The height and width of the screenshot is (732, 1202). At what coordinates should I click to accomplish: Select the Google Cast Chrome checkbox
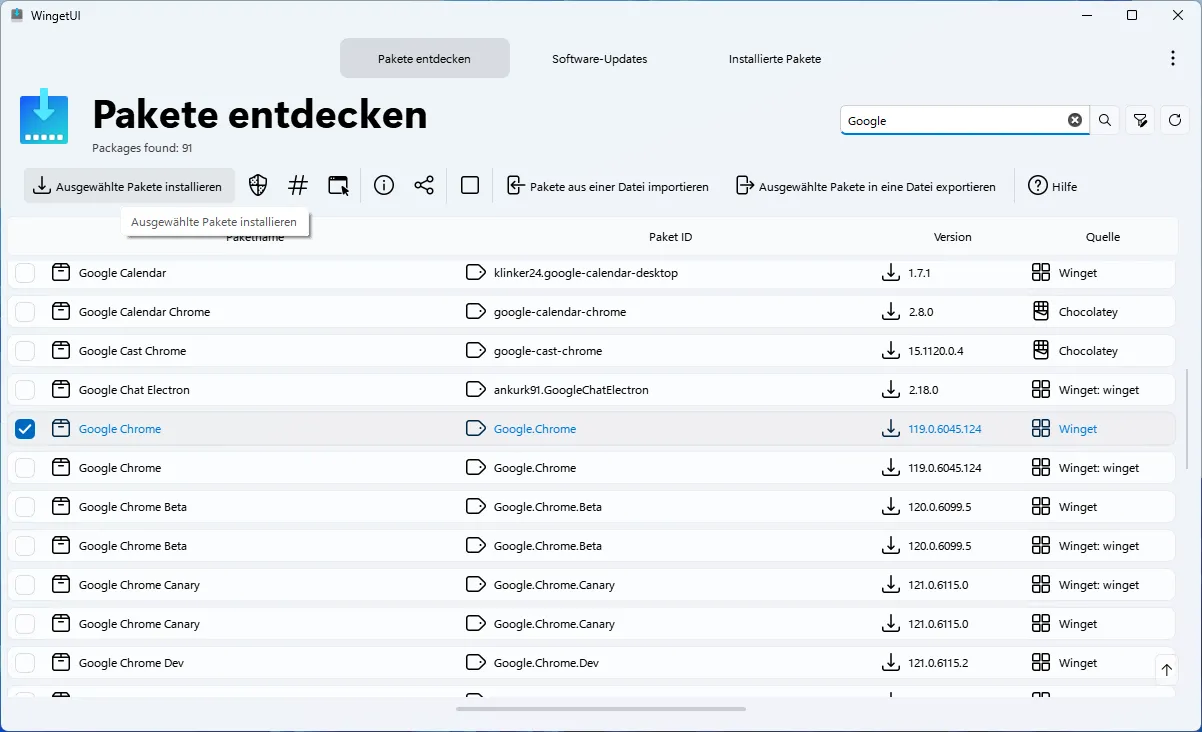(25, 350)
